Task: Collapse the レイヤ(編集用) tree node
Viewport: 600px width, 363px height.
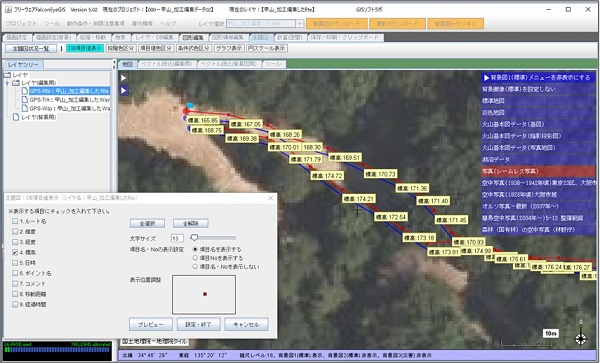Action: click(x=7, y=83)
